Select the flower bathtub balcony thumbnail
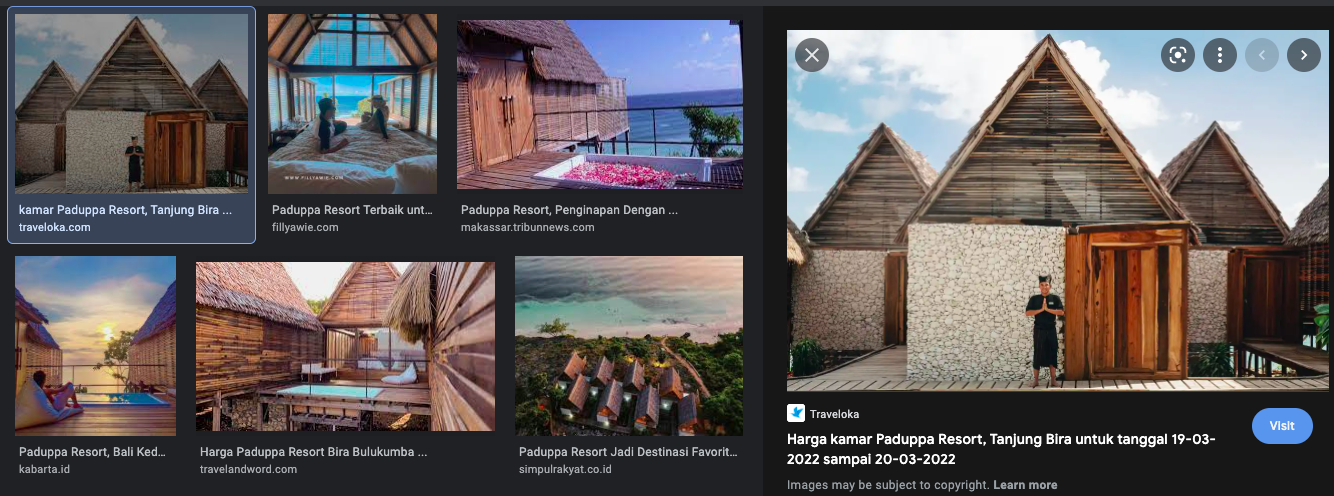 [x=600, y=105]
